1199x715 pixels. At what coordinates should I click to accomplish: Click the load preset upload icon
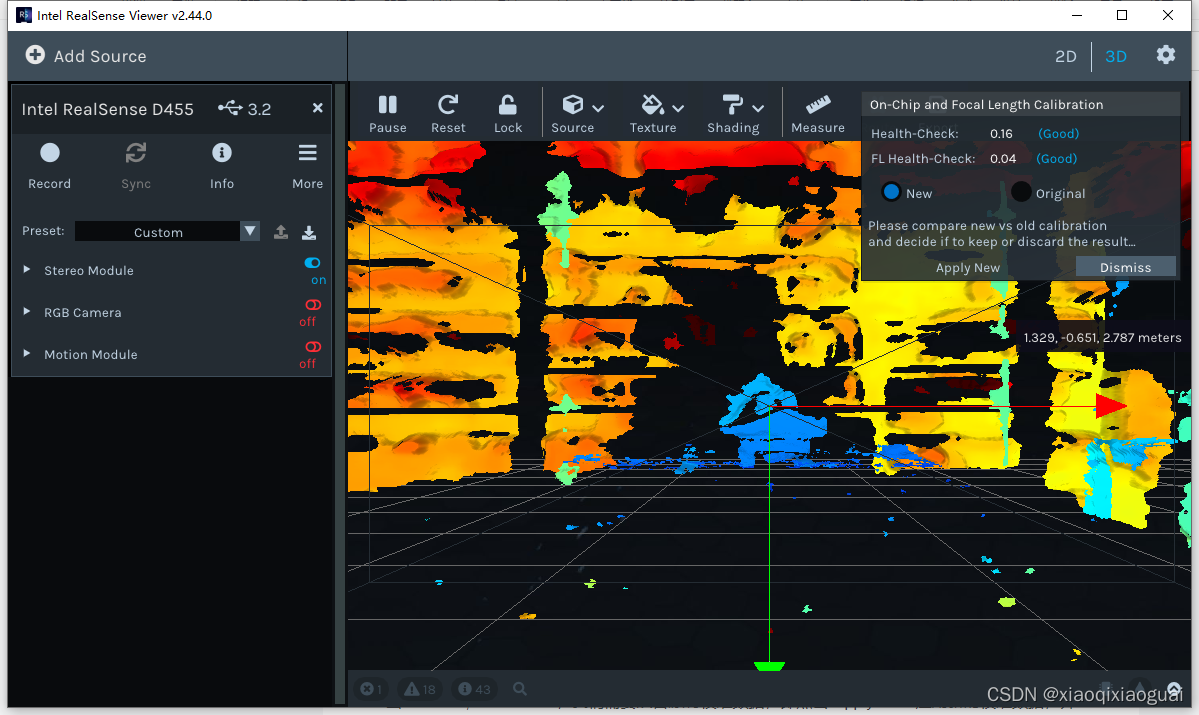[x=281, y=232]
